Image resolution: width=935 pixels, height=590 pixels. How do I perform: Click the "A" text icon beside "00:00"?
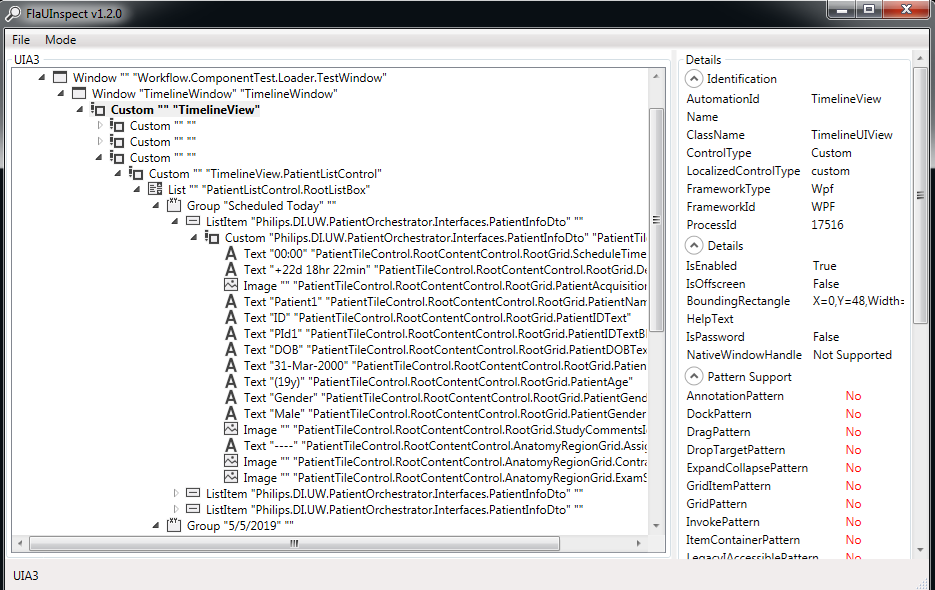coord(232,253)
